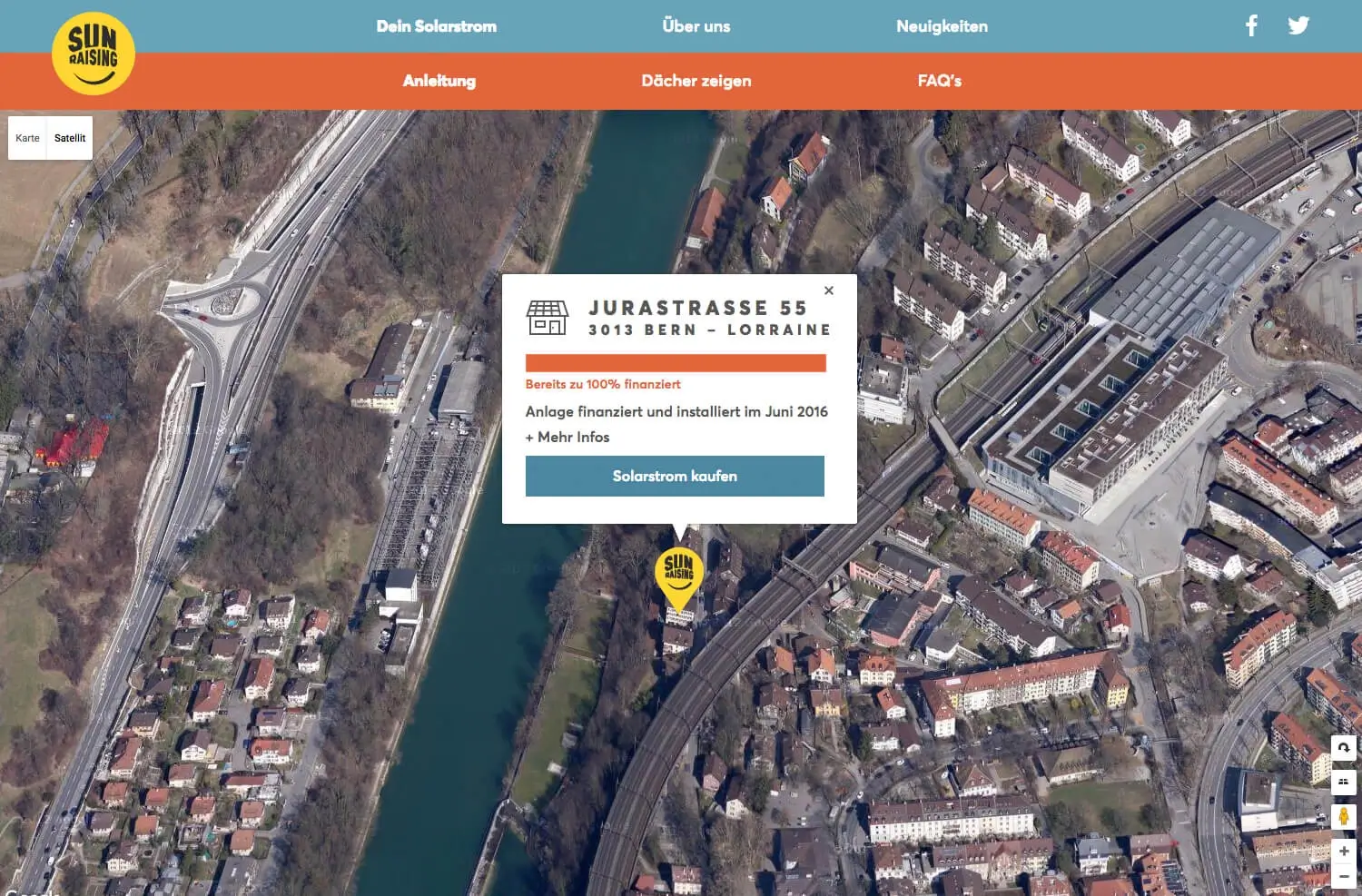The width and height of the screenshot is (1362, 896).
Task: Go to the Über uns page
Action: 696,26
